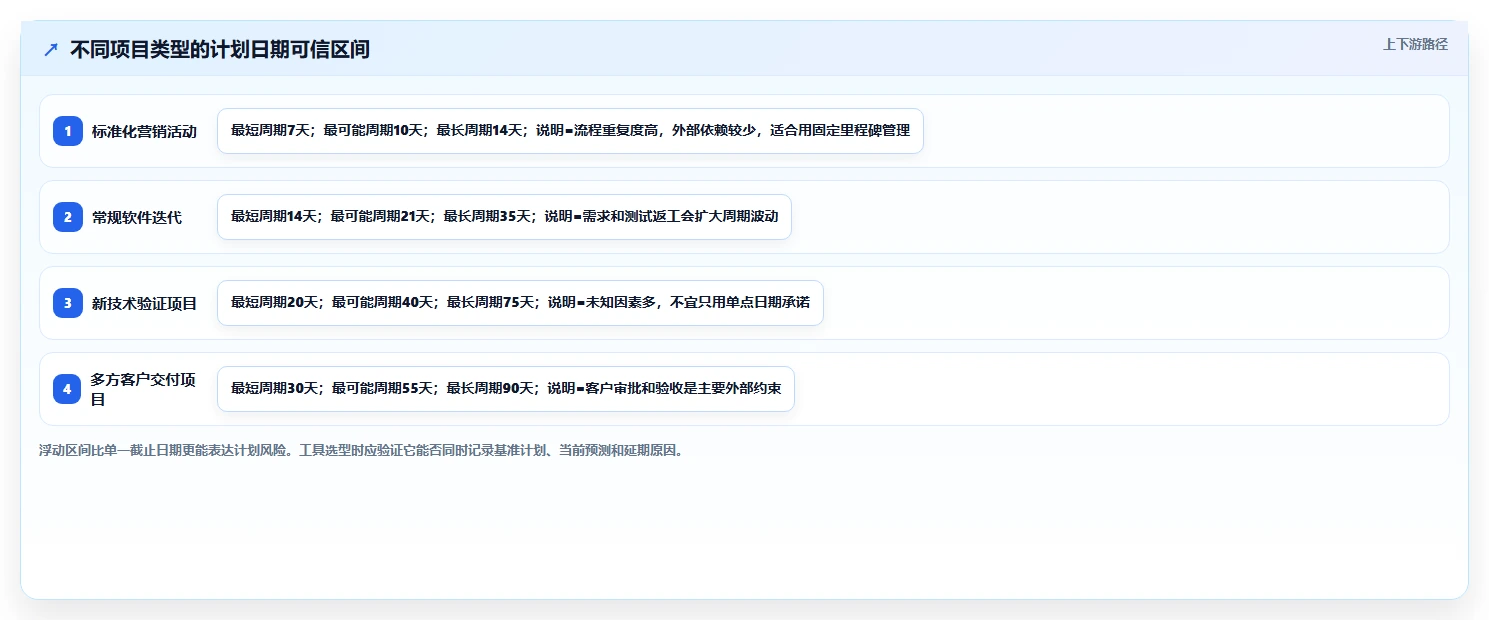Select the number 1 badge for 标准化营销活动
This screenshot has height=620, width=1489.
pos(68,131)
